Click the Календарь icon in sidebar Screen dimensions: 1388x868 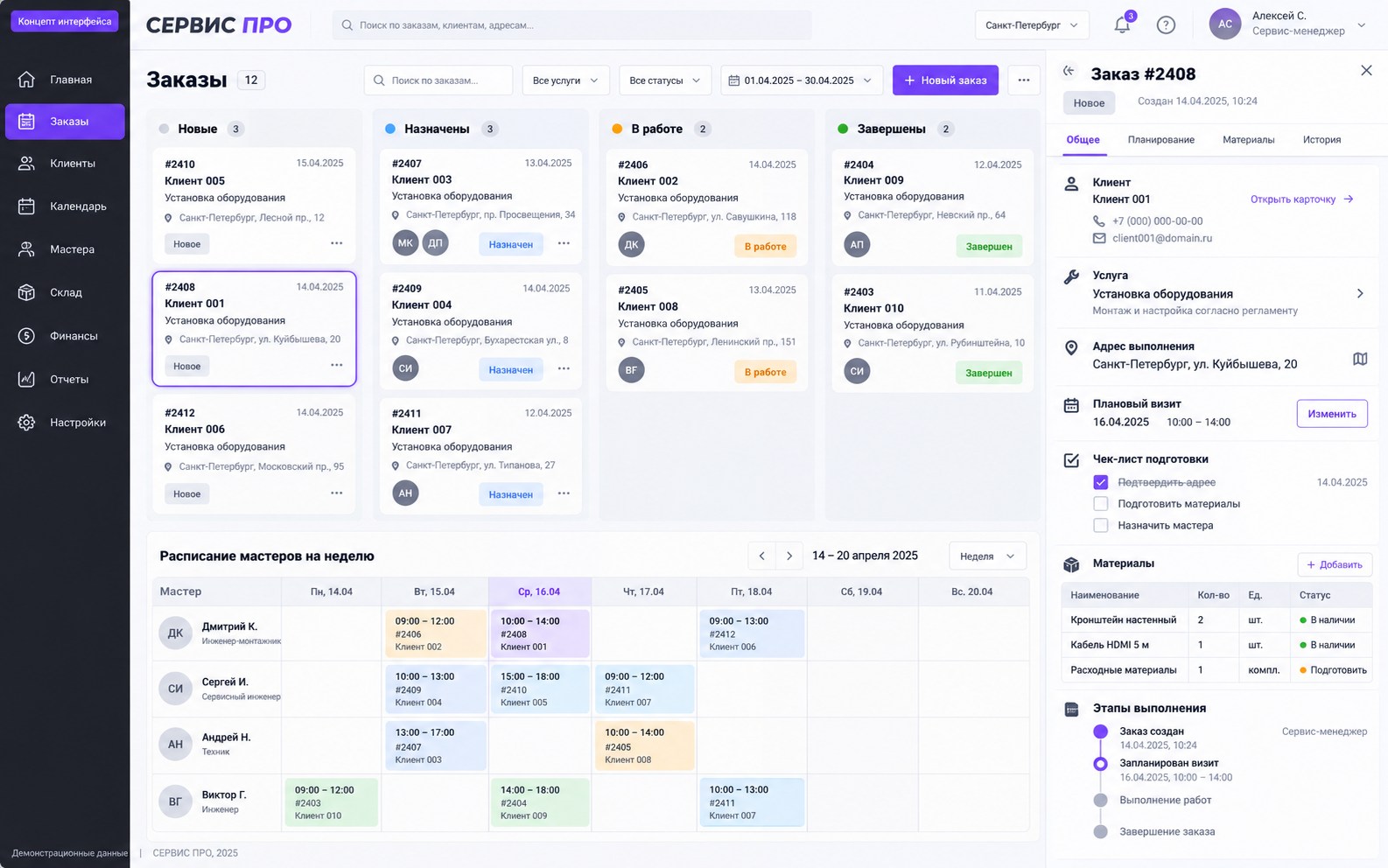(26, 206)
